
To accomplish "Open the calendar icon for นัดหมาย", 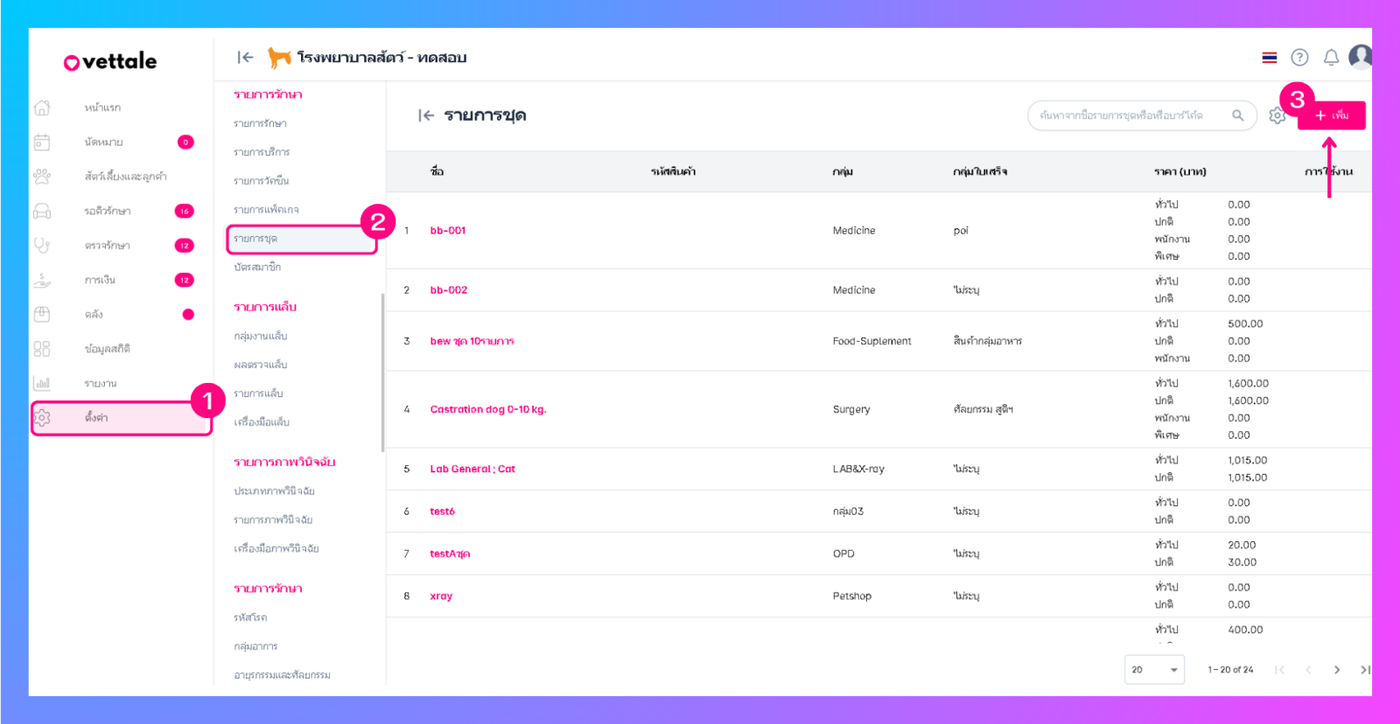I will [x=42, y=142].
